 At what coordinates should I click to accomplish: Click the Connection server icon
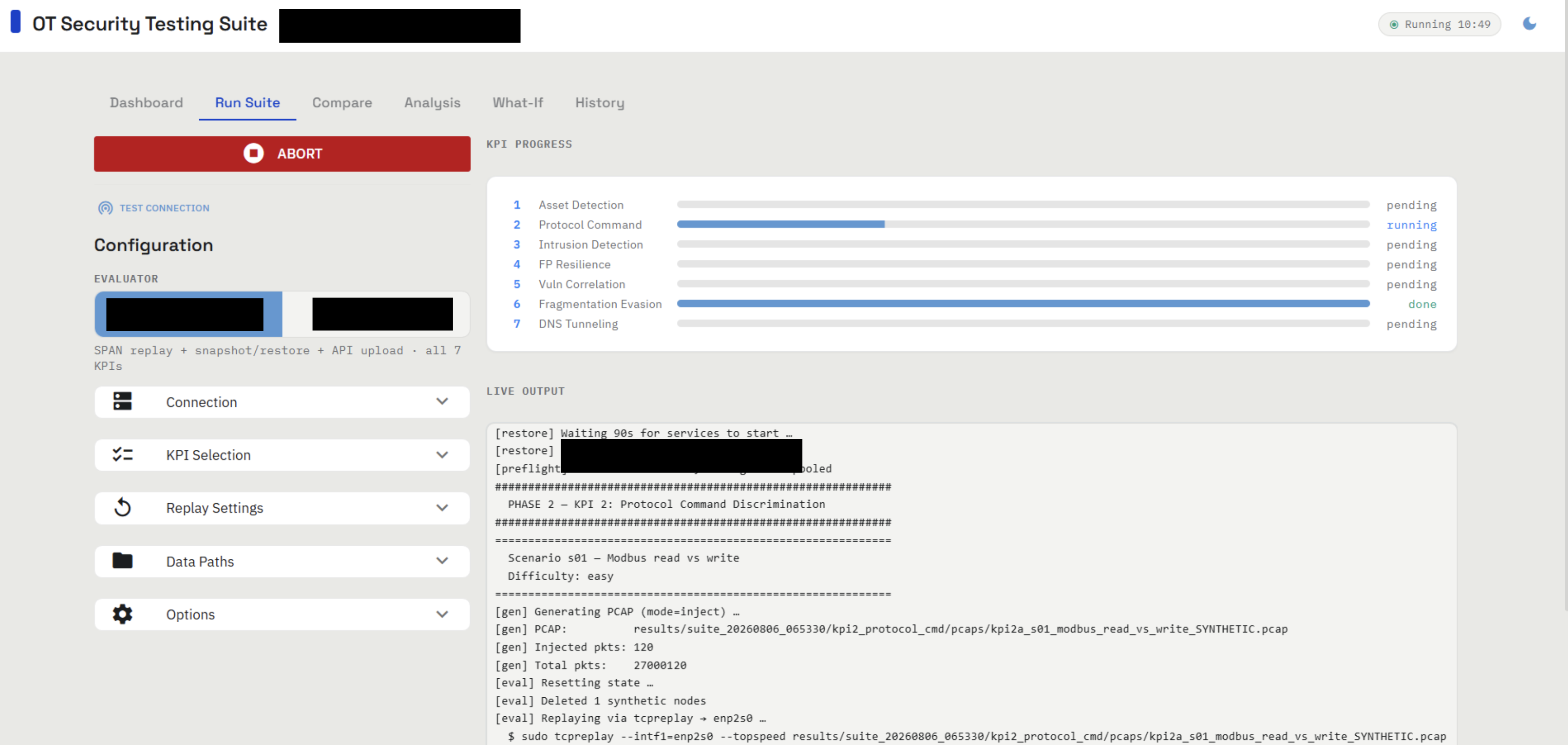coord(122,401)
